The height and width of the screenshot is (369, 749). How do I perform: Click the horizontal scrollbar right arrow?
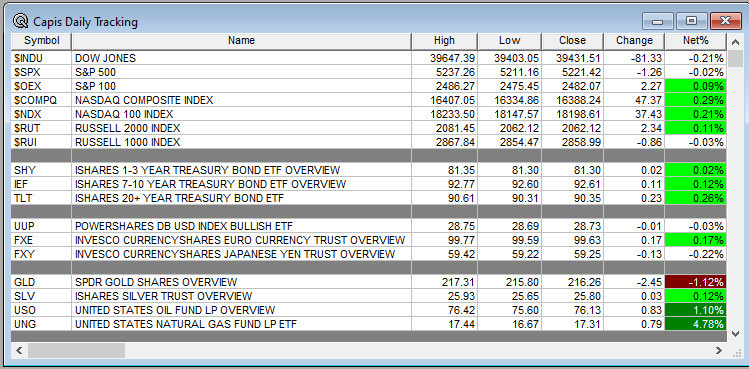pyautogui.click(x=719, y=350)
